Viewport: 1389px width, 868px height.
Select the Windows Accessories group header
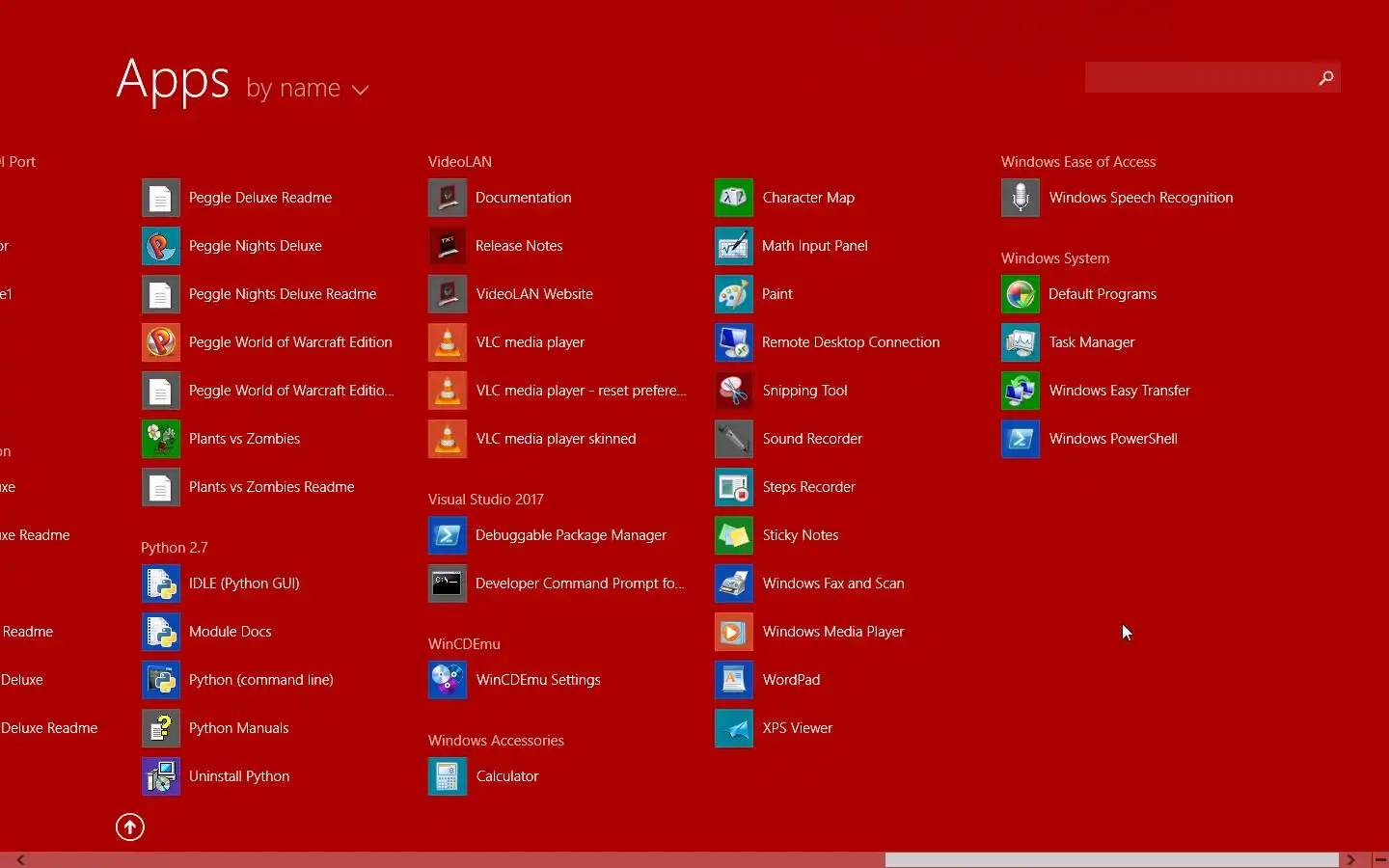[x=497, y=741]
